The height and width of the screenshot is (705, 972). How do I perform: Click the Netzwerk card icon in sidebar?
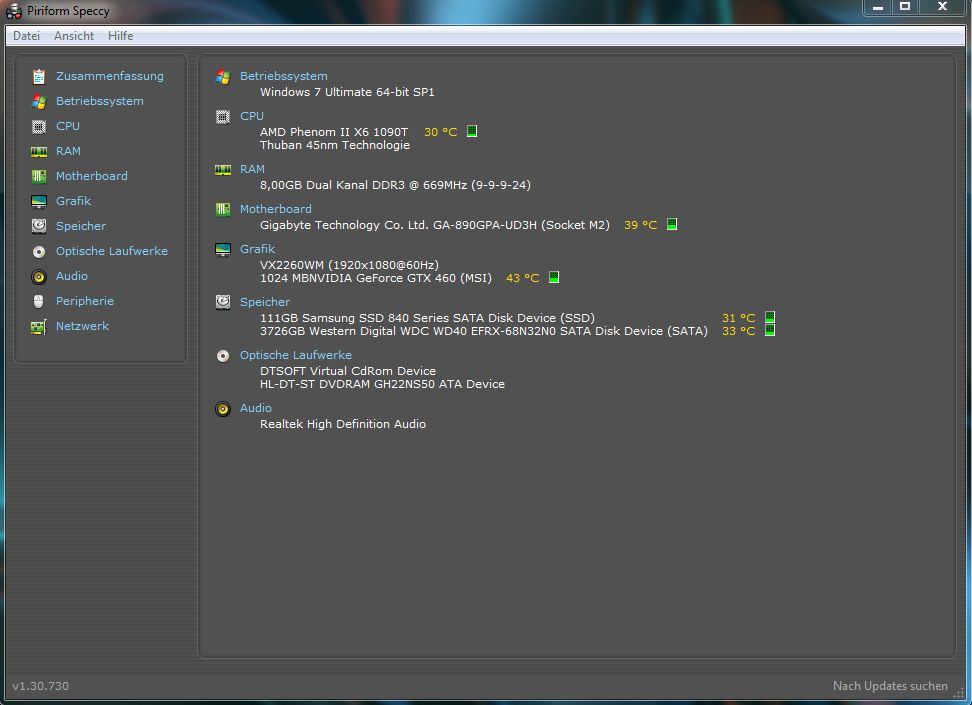38,327
